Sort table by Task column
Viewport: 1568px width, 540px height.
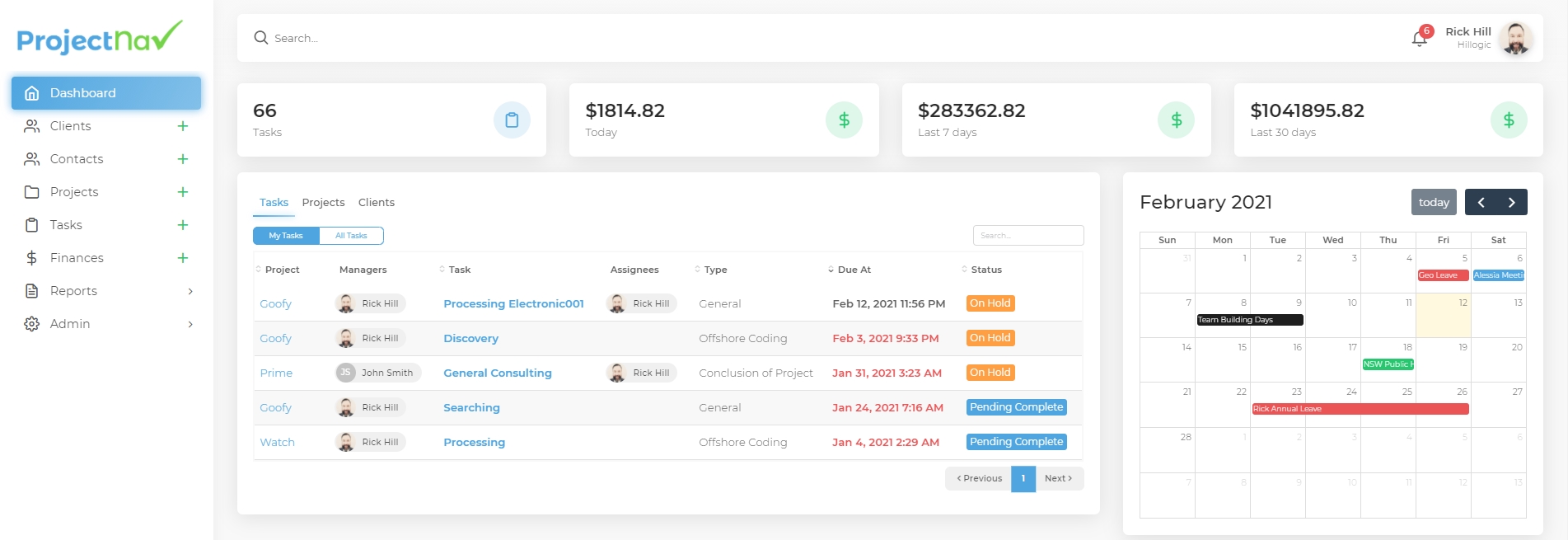click(455, 270)
